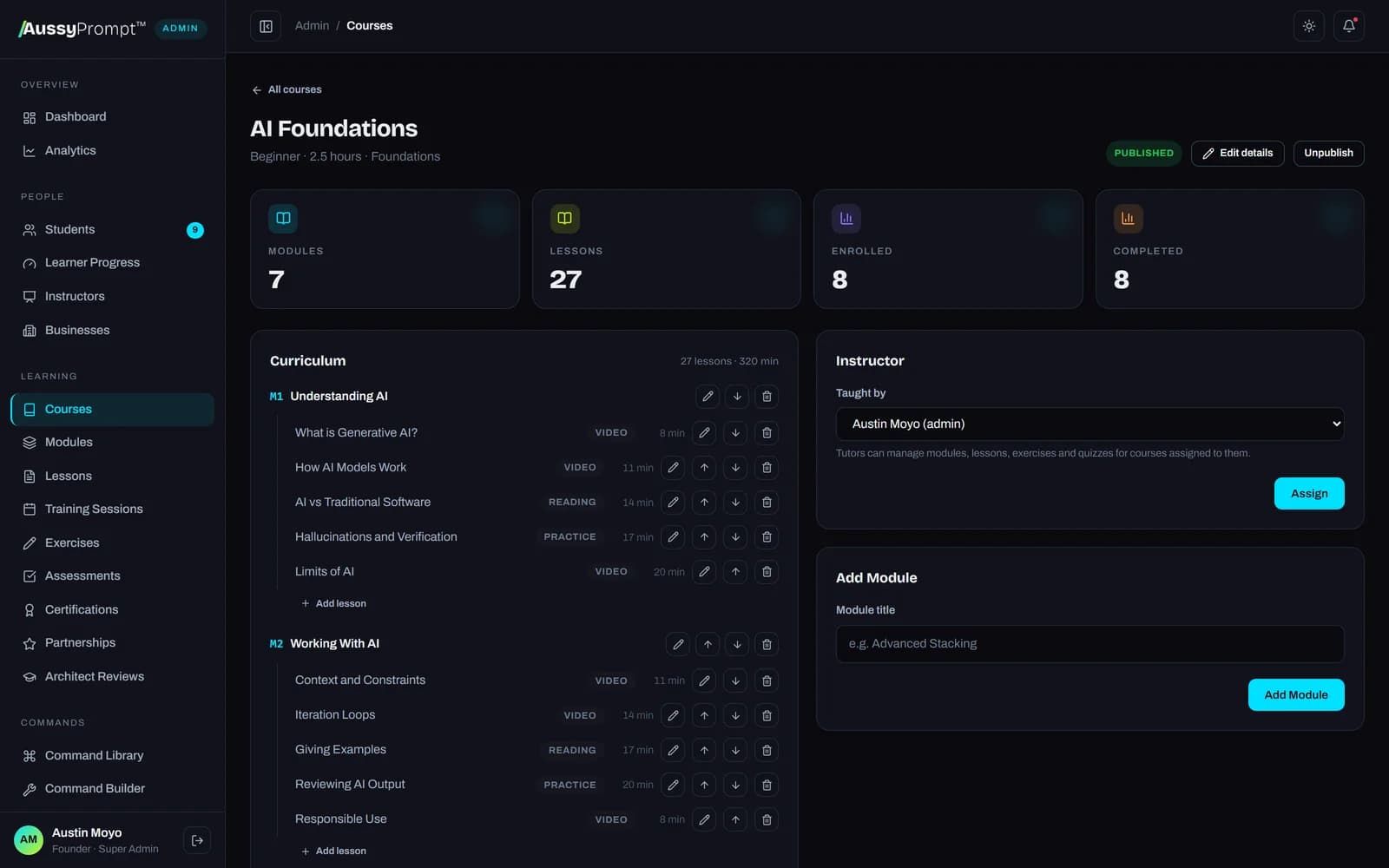Click the Assign instructor button
Viewport: 1389px width, 868px height.
click(x=1309, y=493)
